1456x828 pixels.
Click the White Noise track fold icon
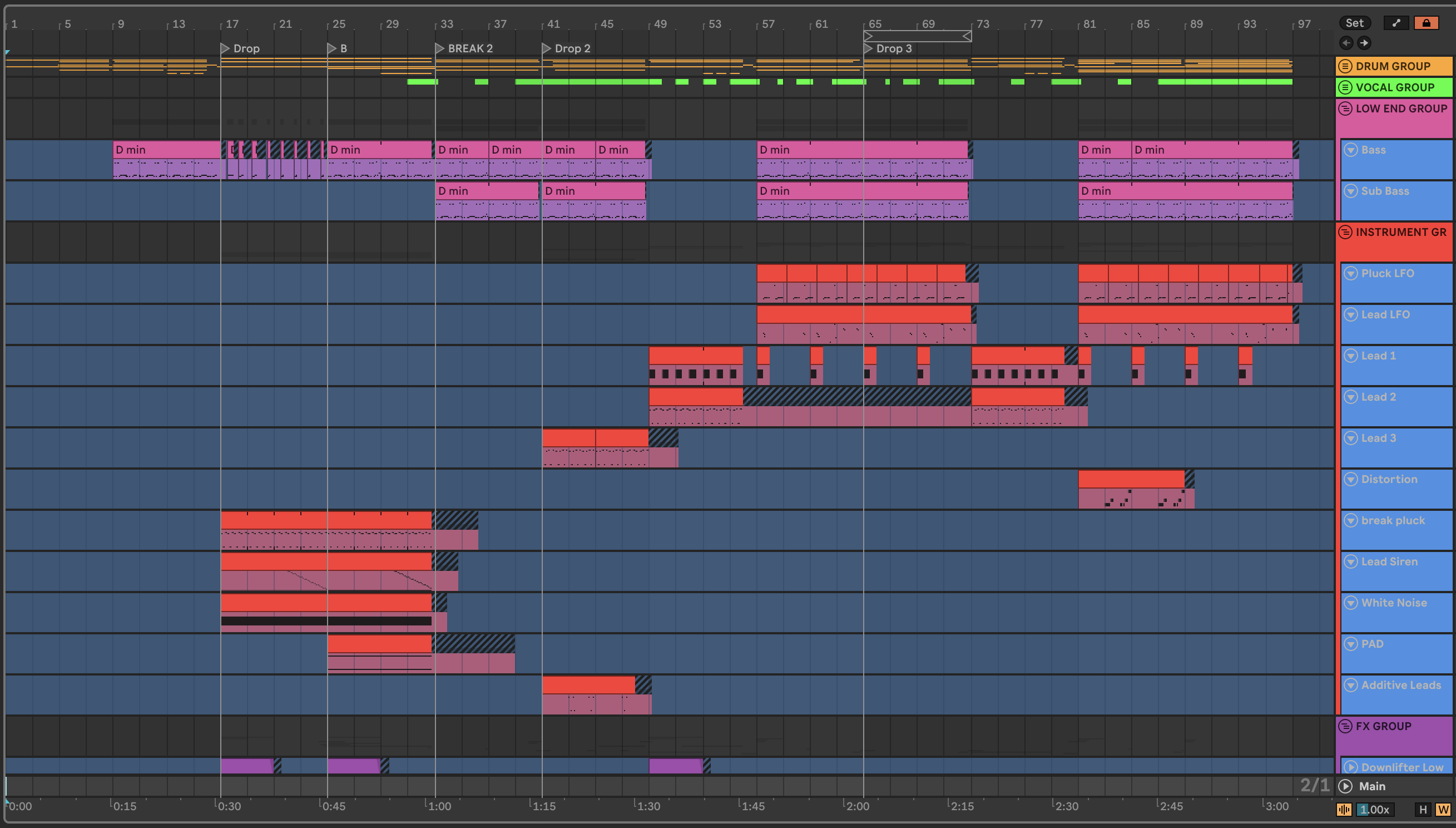[x=1351, y=602]
